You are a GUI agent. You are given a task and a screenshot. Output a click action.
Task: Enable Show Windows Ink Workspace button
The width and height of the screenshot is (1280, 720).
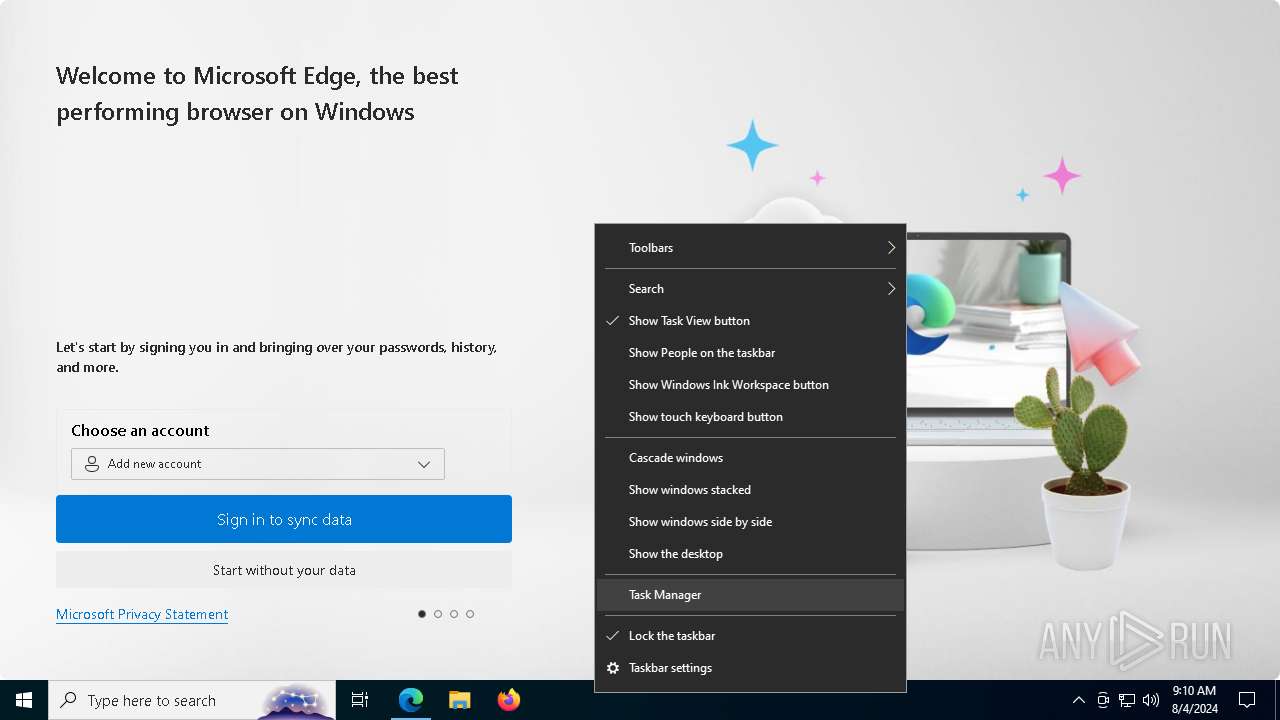click(x=751, y=385)
